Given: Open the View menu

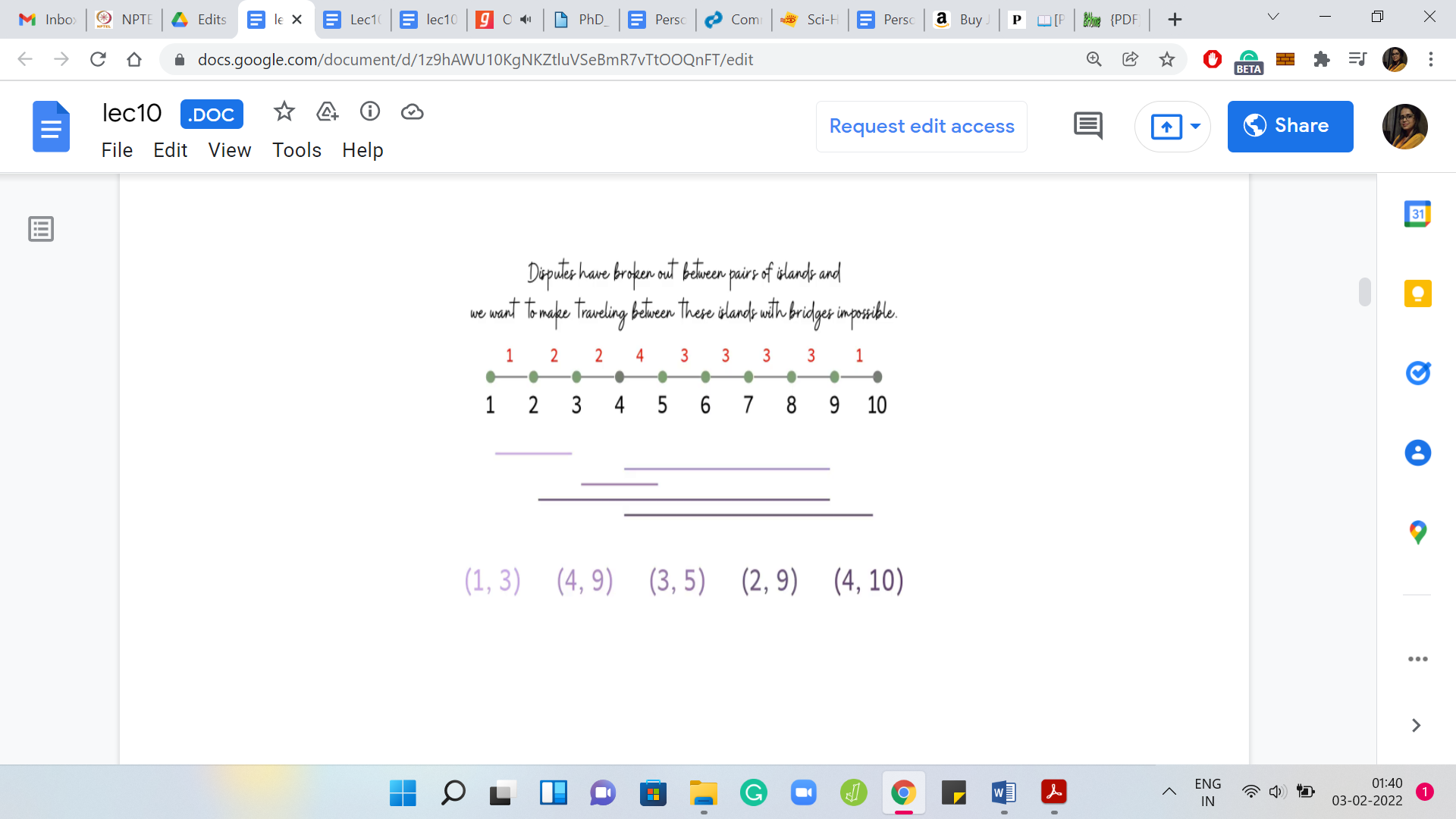Looking at the screenshot, I should click(x=229, y=150).
